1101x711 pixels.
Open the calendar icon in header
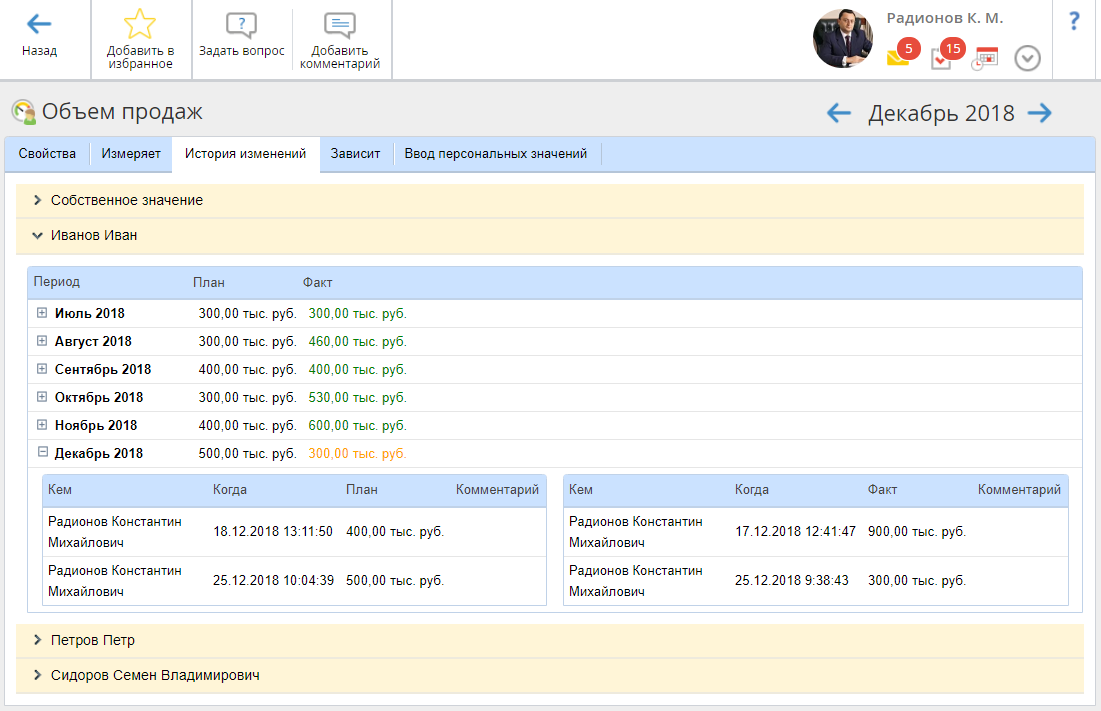click(x=986, y=58)
